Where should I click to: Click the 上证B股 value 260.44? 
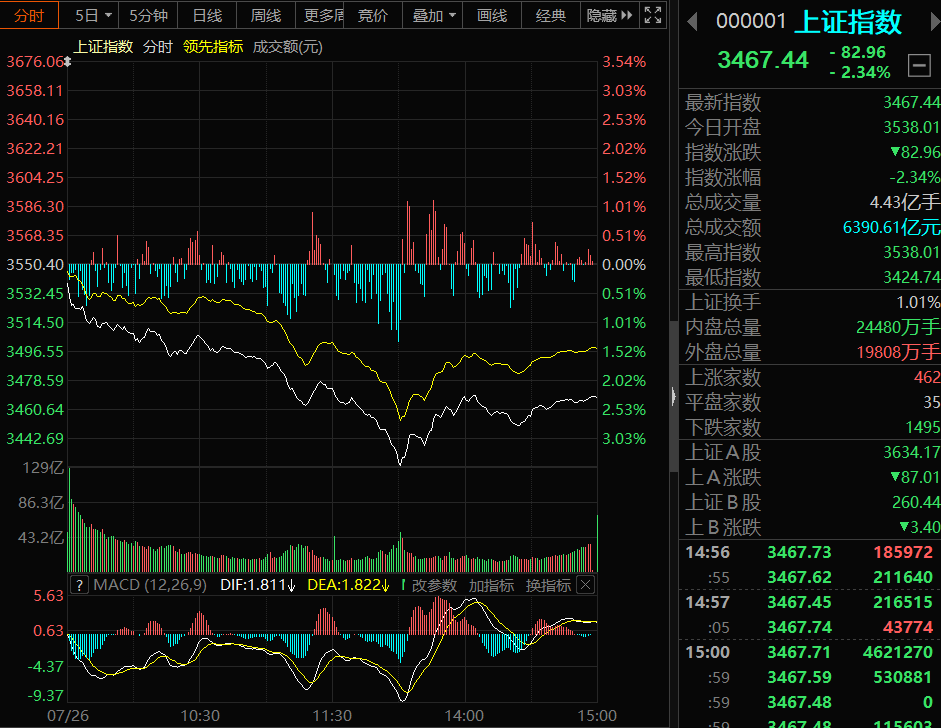pos(916,502)
